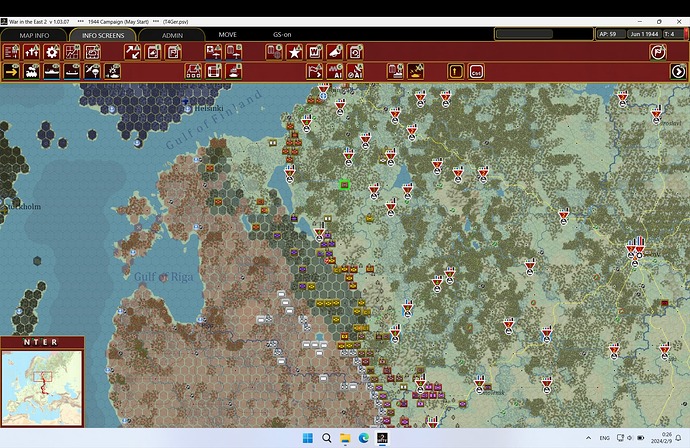Click the War in the East taskbar icon
This screenshot has width=690, height=448.
point(382,438)
